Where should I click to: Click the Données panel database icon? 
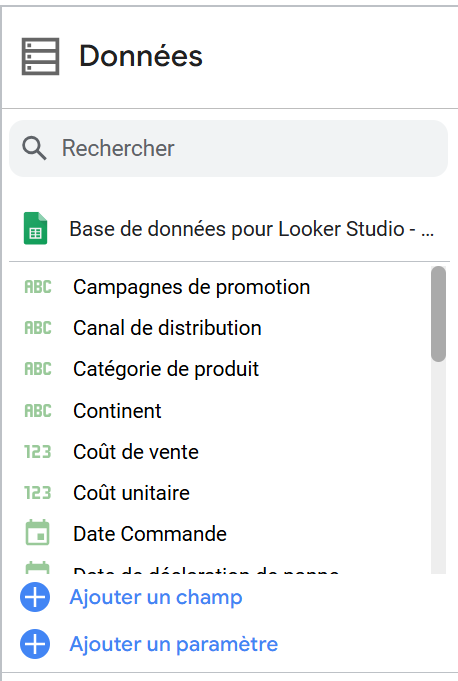[40, 56]
